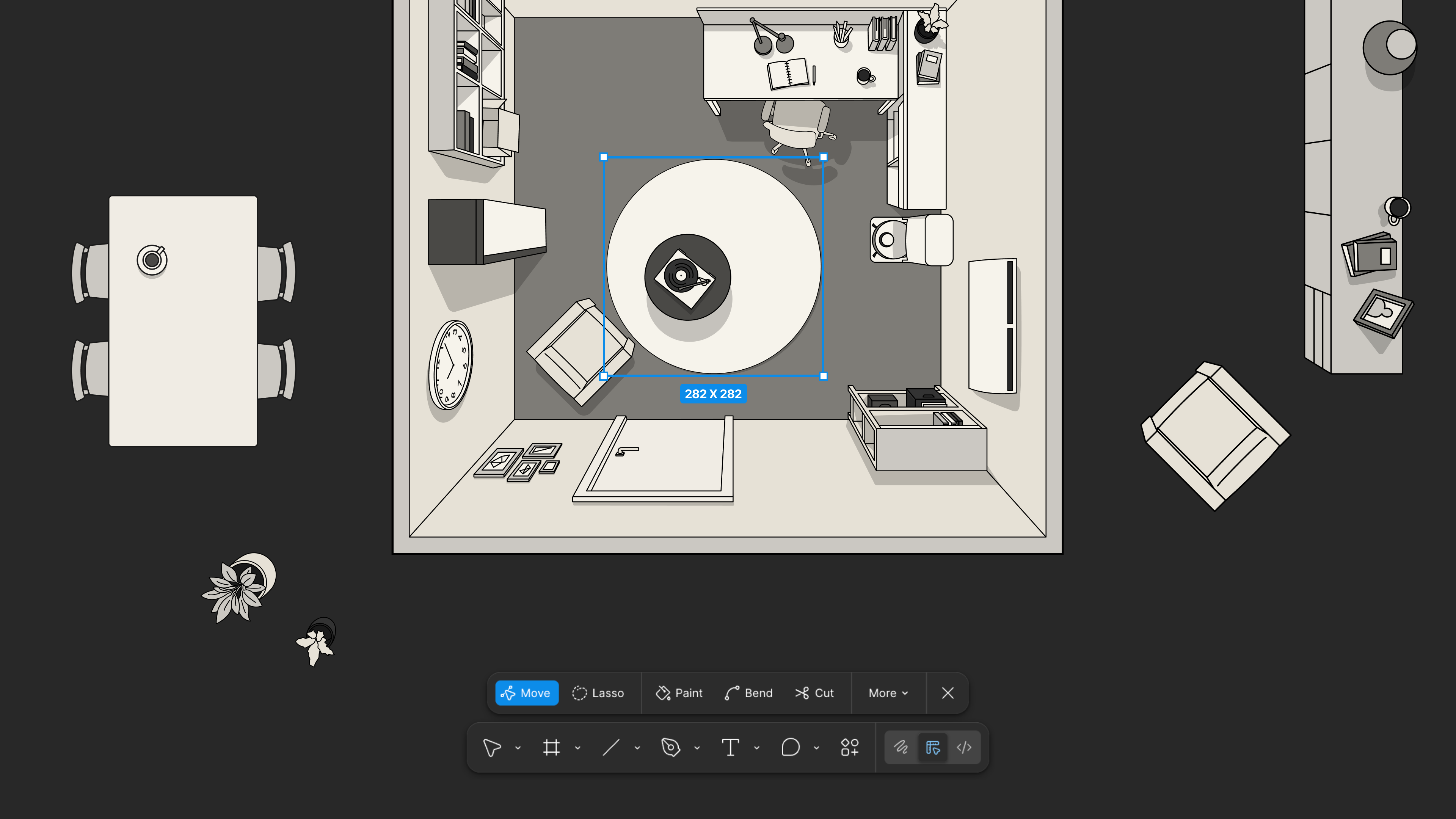Switch to Draw mode toggle
1456x819 pixels.
pyautogui.click(x=901, y=748)
